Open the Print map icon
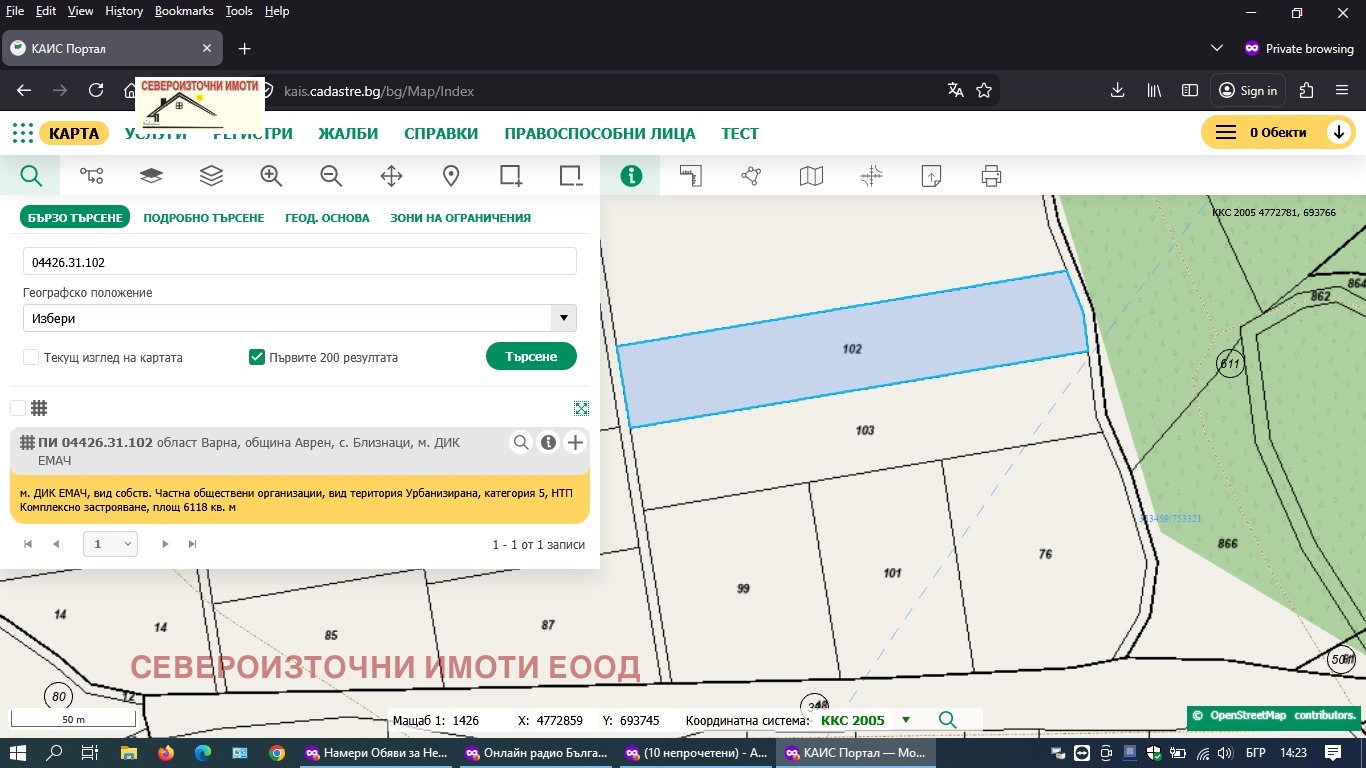1366x768 pixels. point(990,175)
